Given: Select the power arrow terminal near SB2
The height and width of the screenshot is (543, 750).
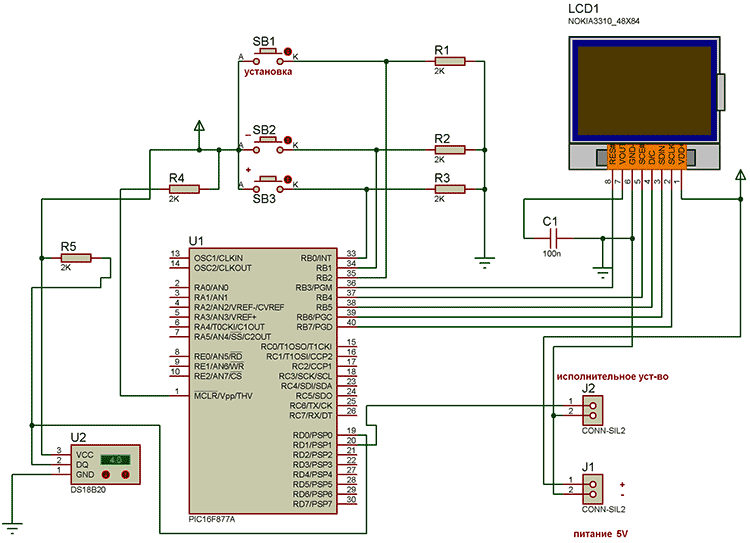Looking at the screenshot, I should click(199, 127).
